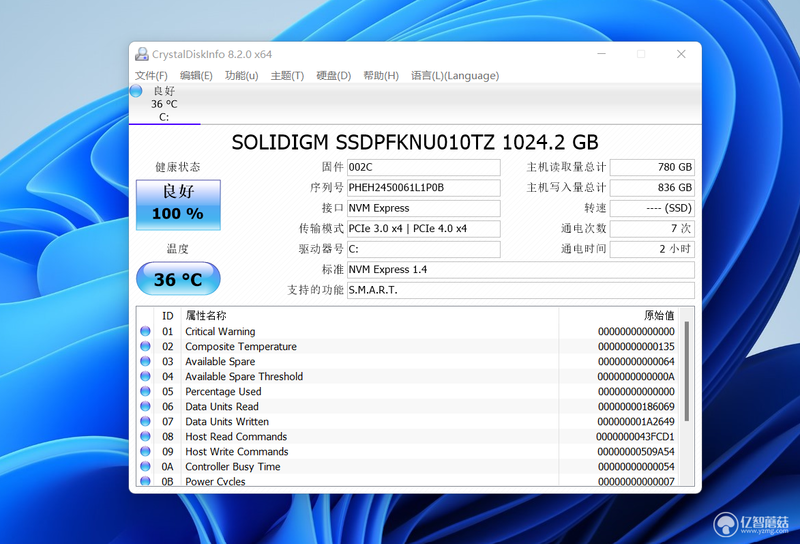
Task: Select the Host Write Commands attribute name
Action: click(237, 452)
